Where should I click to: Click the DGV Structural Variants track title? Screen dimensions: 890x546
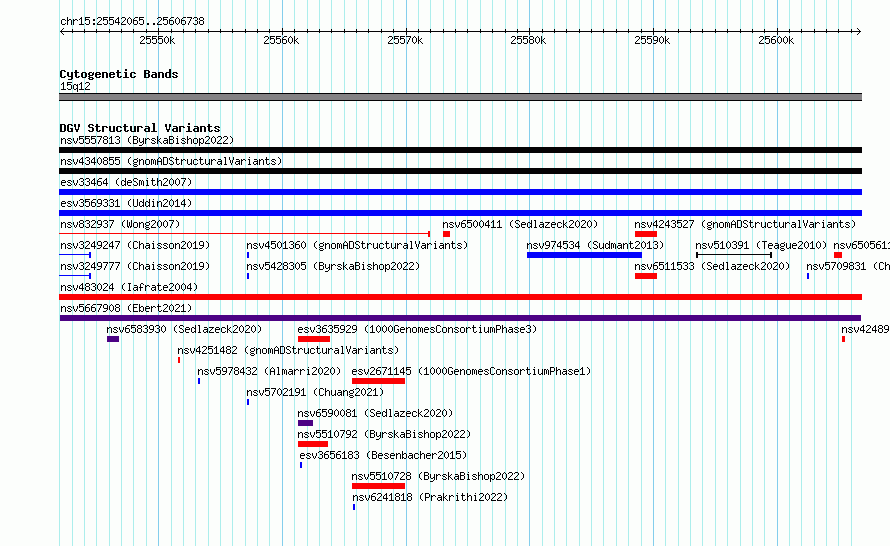click(140, 128)
